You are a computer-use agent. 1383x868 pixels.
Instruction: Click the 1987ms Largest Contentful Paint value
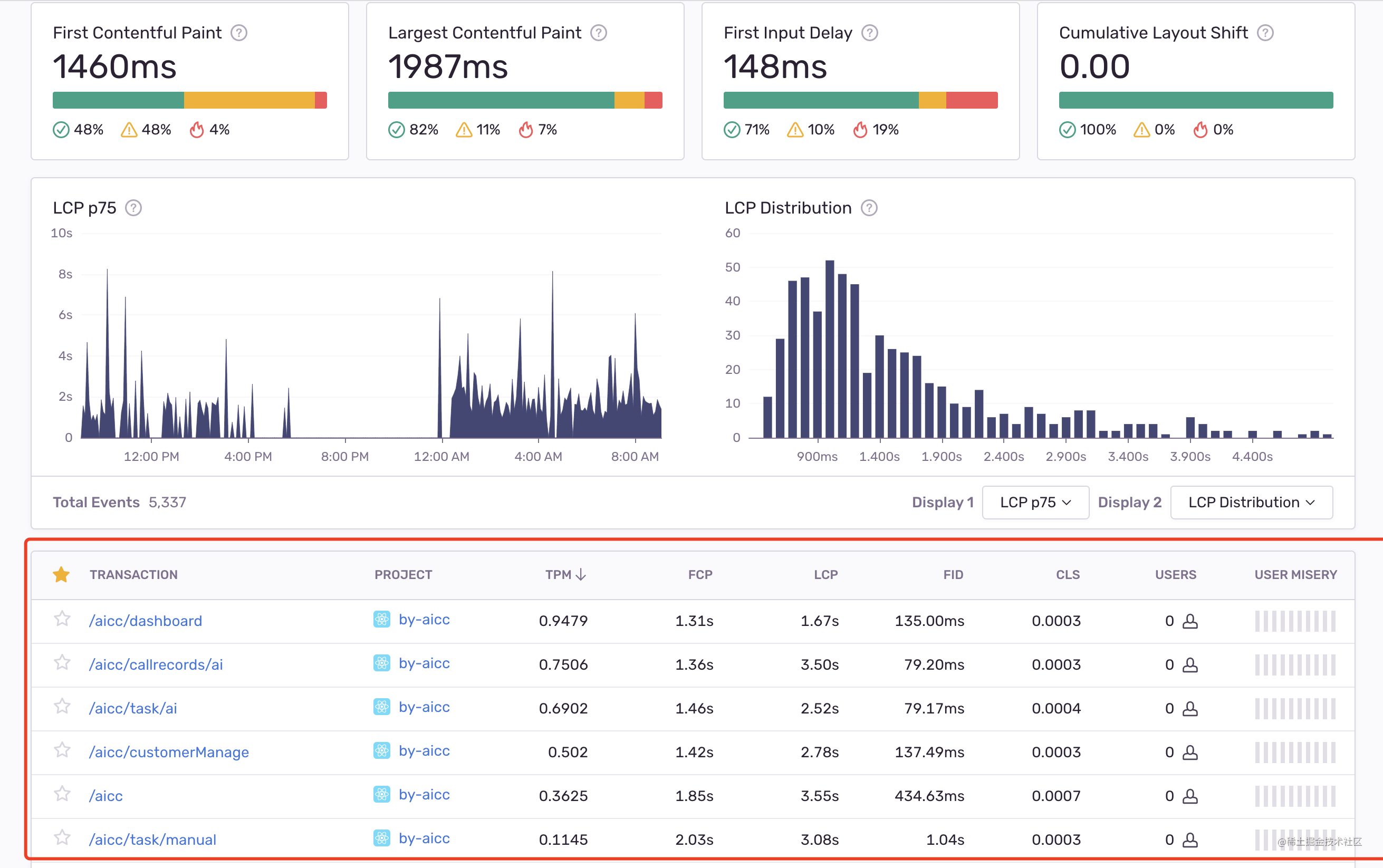tap(448, 66)
